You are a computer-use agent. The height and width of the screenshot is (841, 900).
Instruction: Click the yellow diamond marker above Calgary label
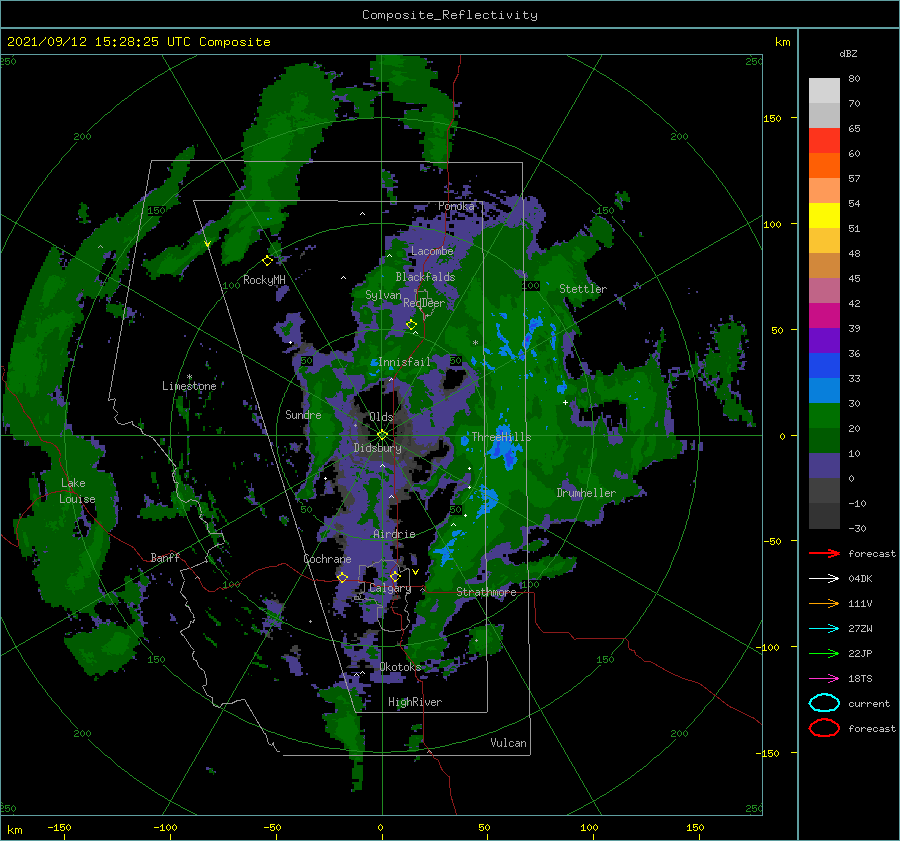pyautogui.click(x=395, y=576)
